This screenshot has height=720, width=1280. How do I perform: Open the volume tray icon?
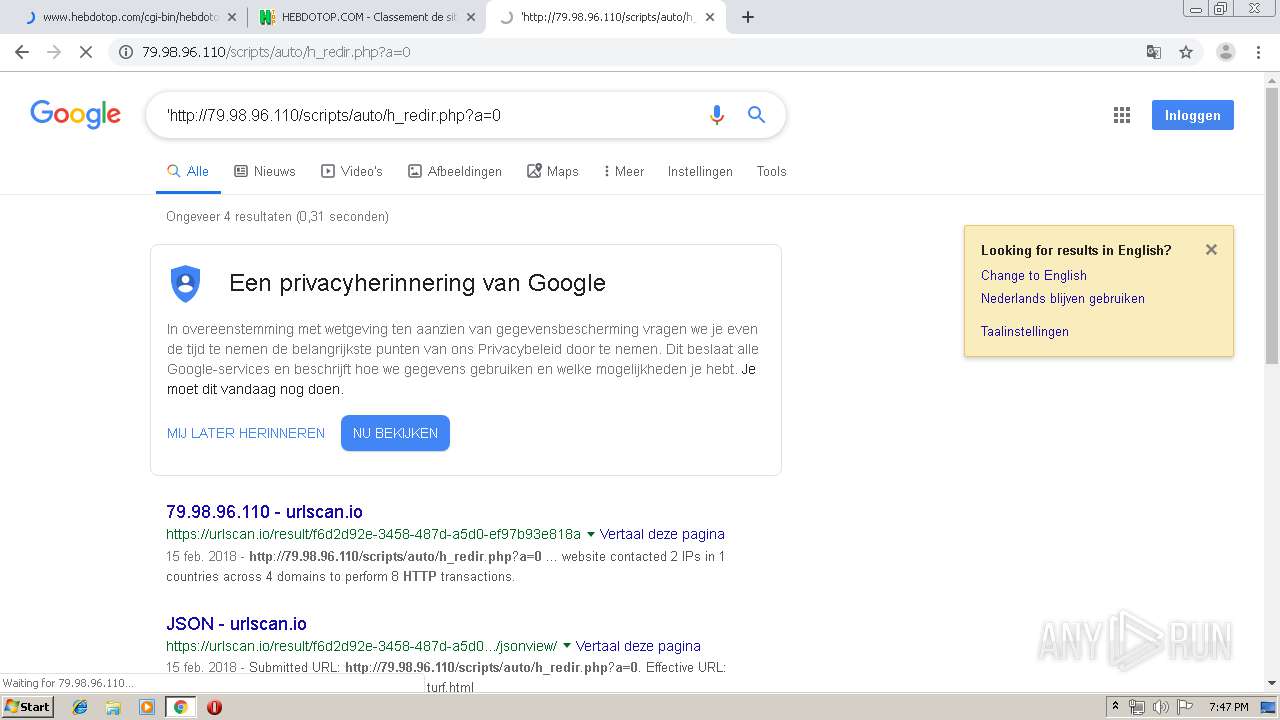[x=1160, y=707]
